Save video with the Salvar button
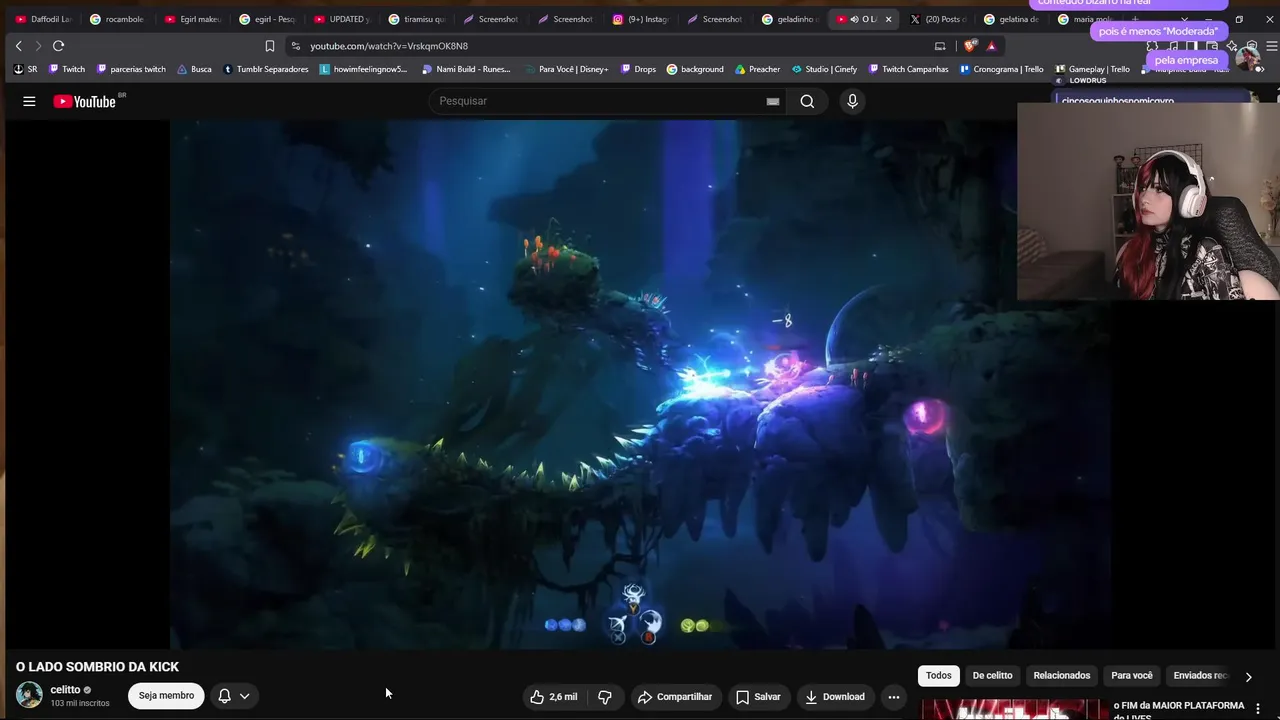 tap(758, 697)
